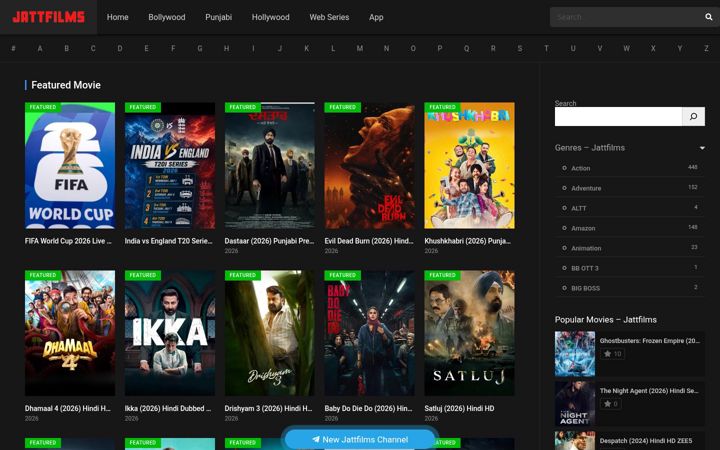Open the Ghostbusters Frozen Empire thumbnail
720x450 pixels.
pyautogui.click(x=575, y=354)
